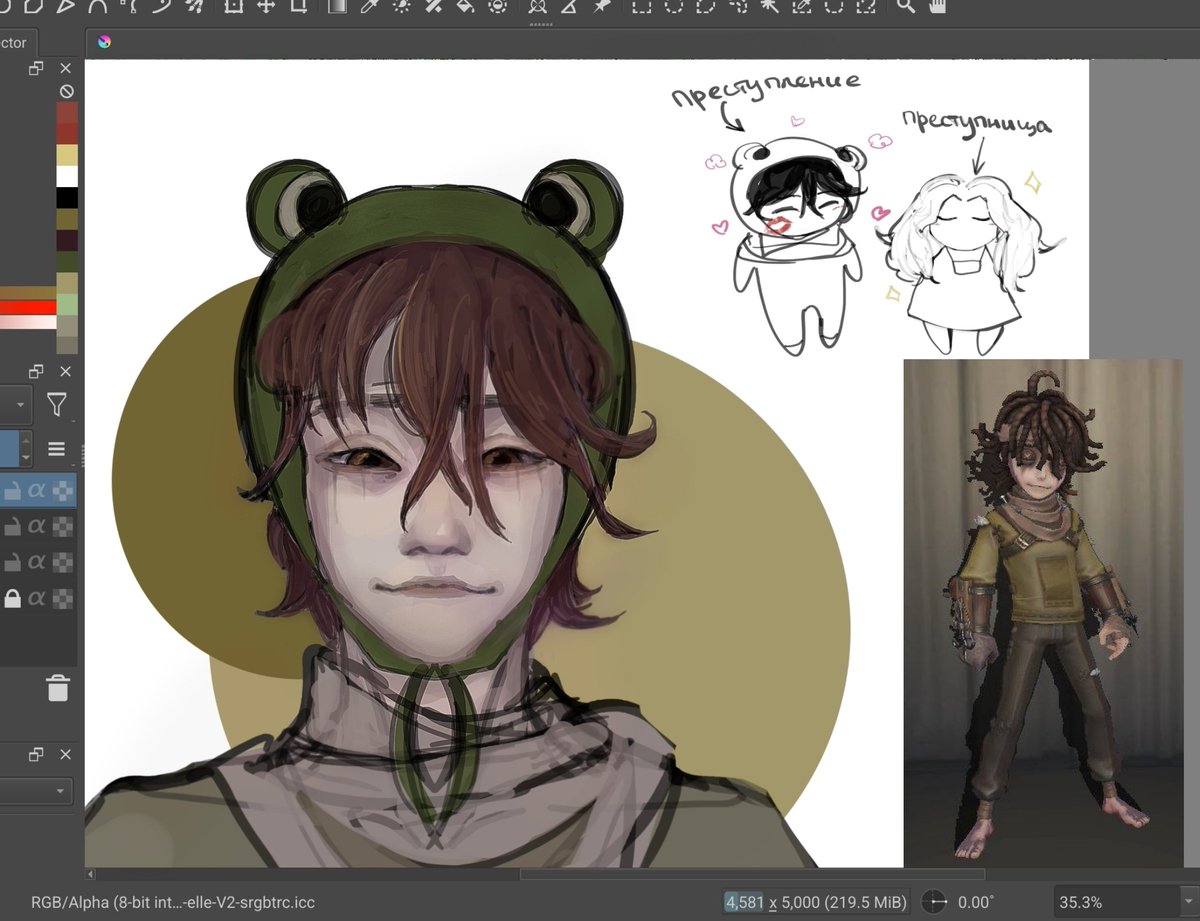Select the Zoom magnifier tool
Viewport: 1200px width, 921px height.
click(x=905, y=6)
